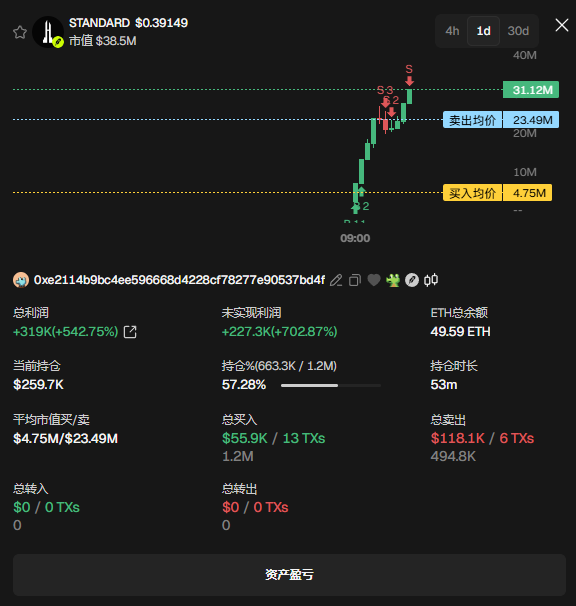Open the green frog icon link

click(393, 280)
